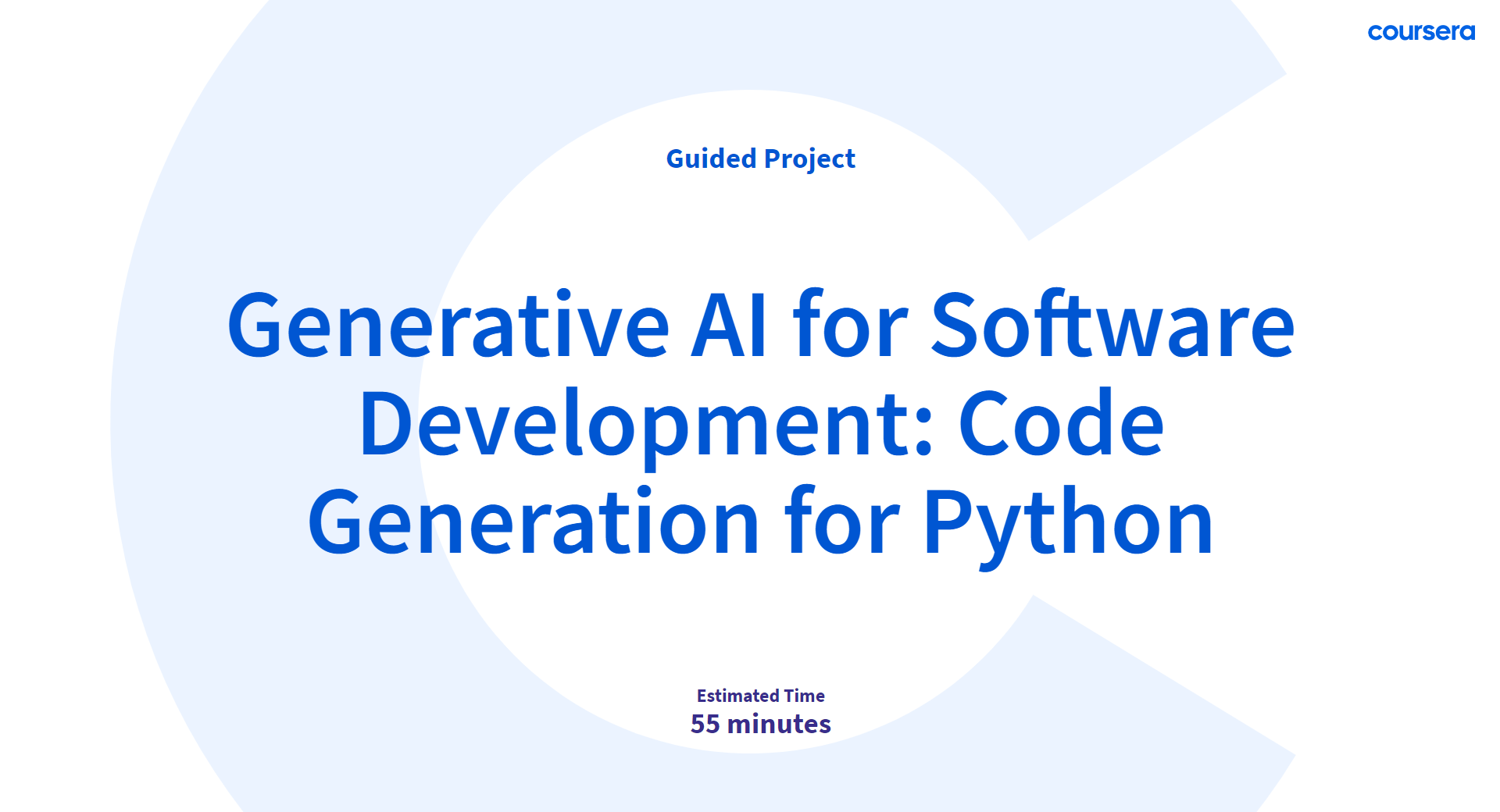Viewport: 1500px width, 812px height.
Task: Click the title "Generative AI for Software" line
Action: point(761,325)
